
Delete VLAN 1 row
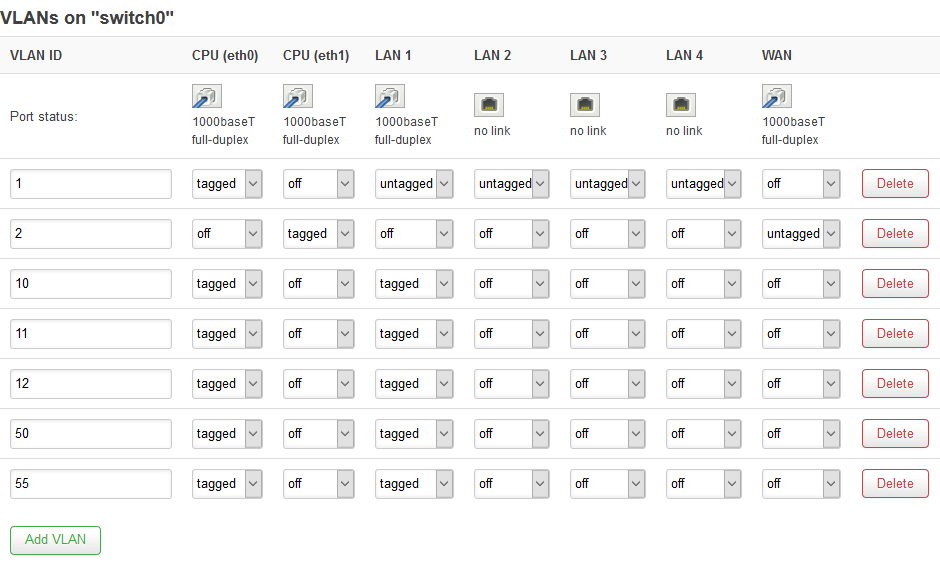[x=895, y=183]
